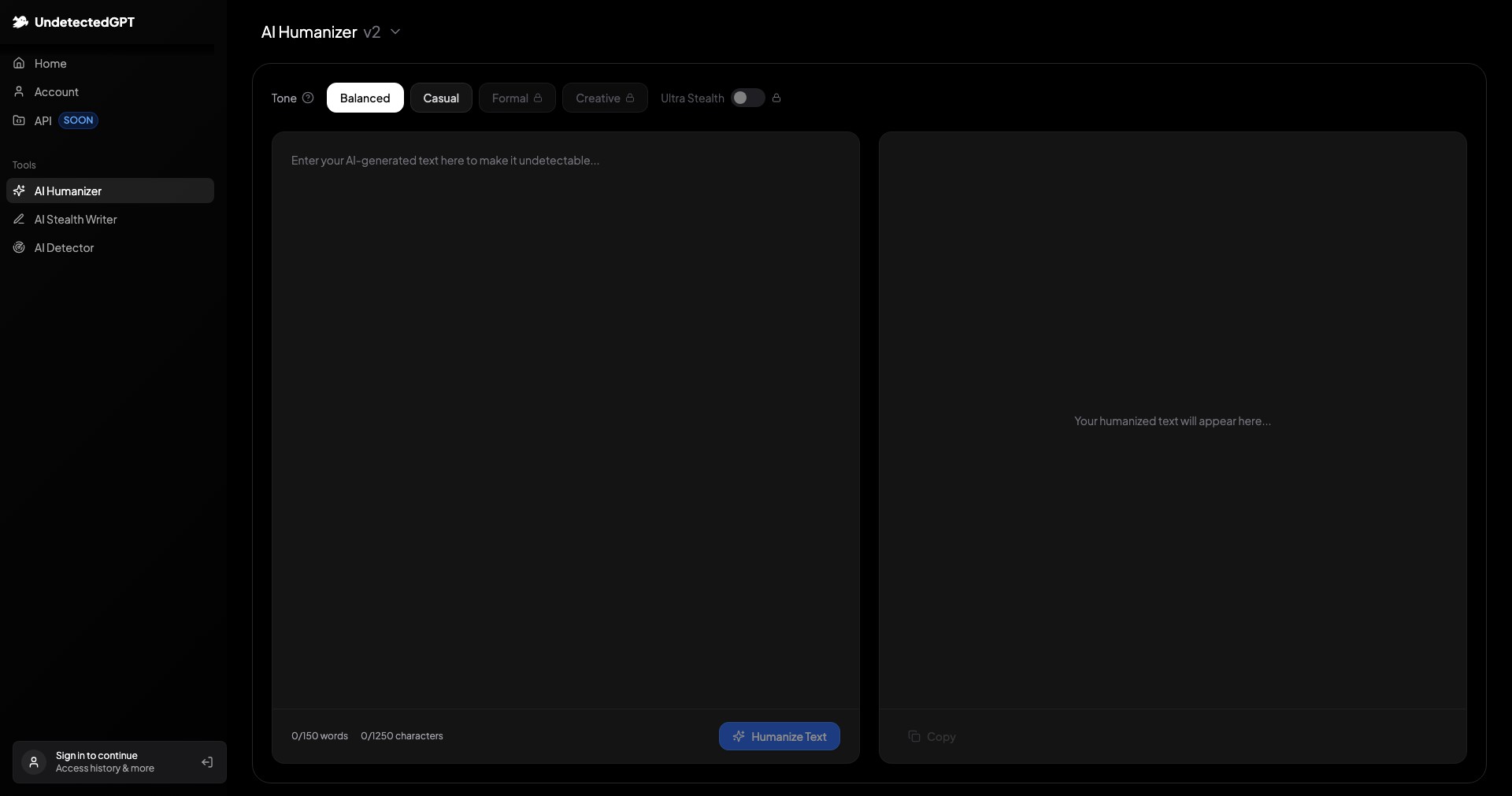The height and width of the screenshot is (796, 1512).
Task: Choose the locked Creative tone
Action: 605,98
